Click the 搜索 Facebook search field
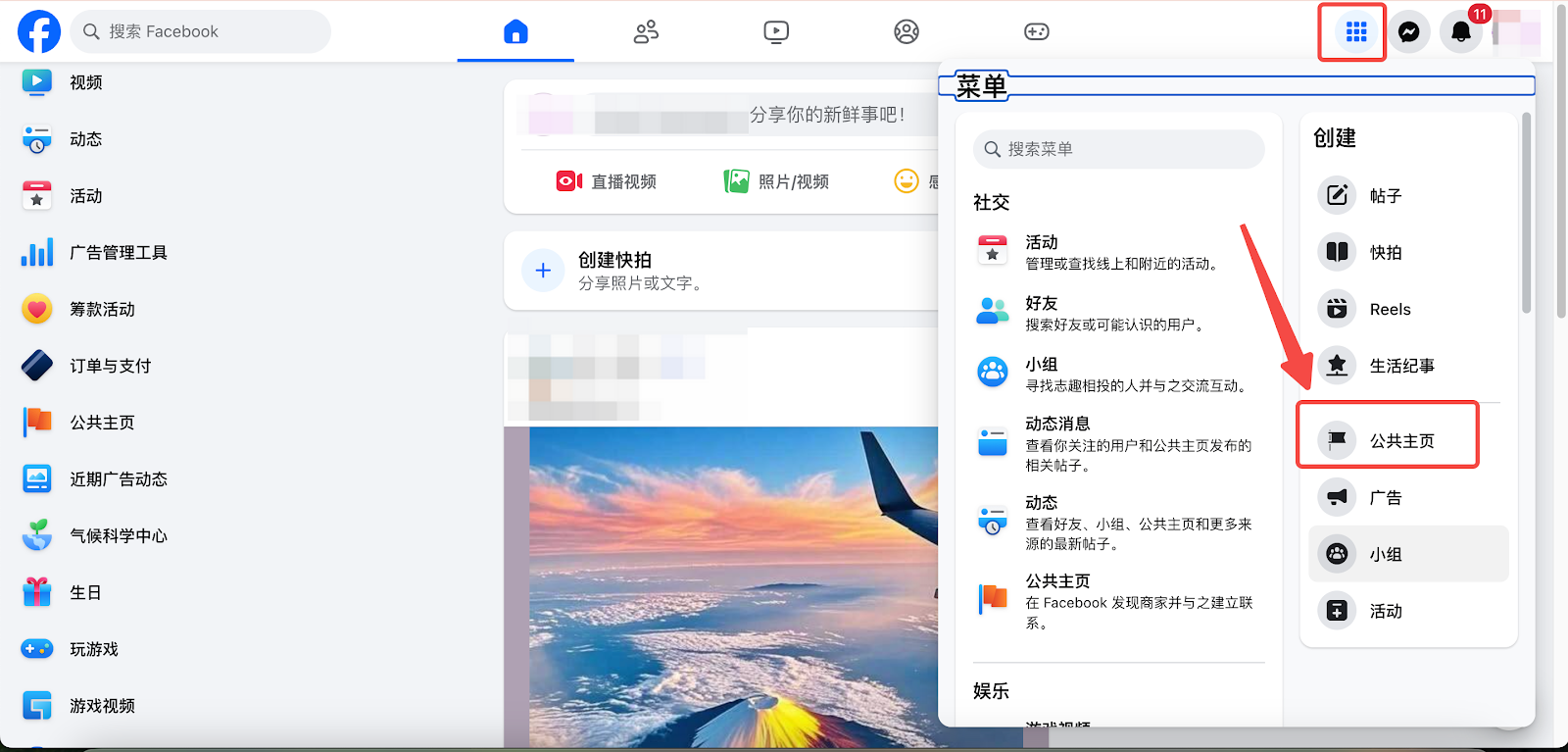Image resolution: width=1568 pixels, height=752 pixels. (201, 31)
